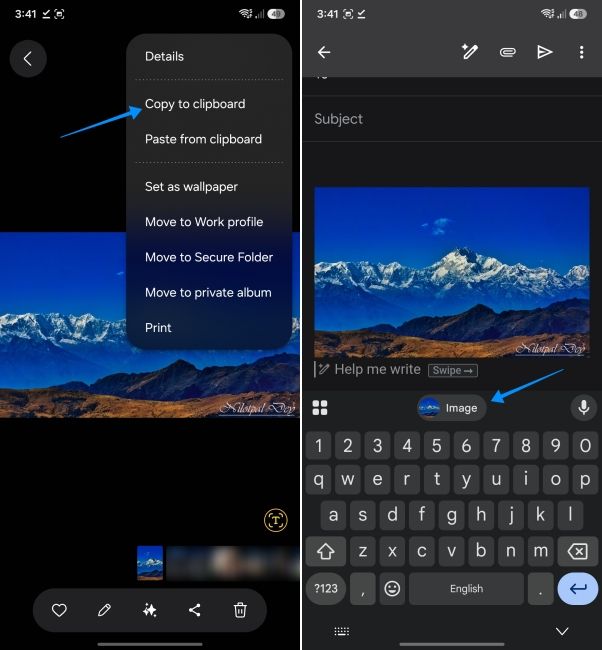Hide the keyboard with down chevron
The image size is (602, 650).
click(562, 631)
